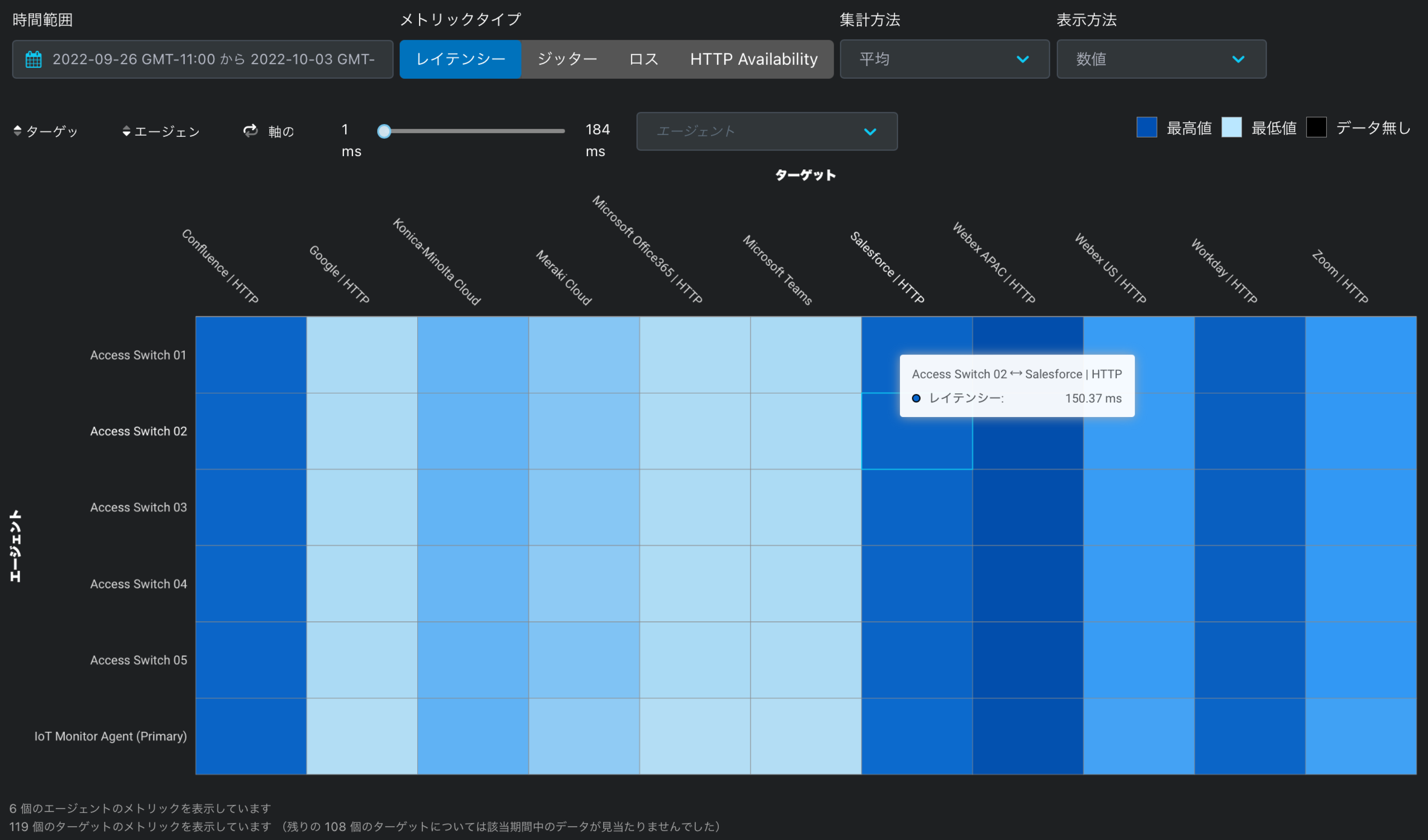Click the Konica-Minolta Cloud column label
The height and width of the screenshot is (840, 1428).
pos(436,261)
